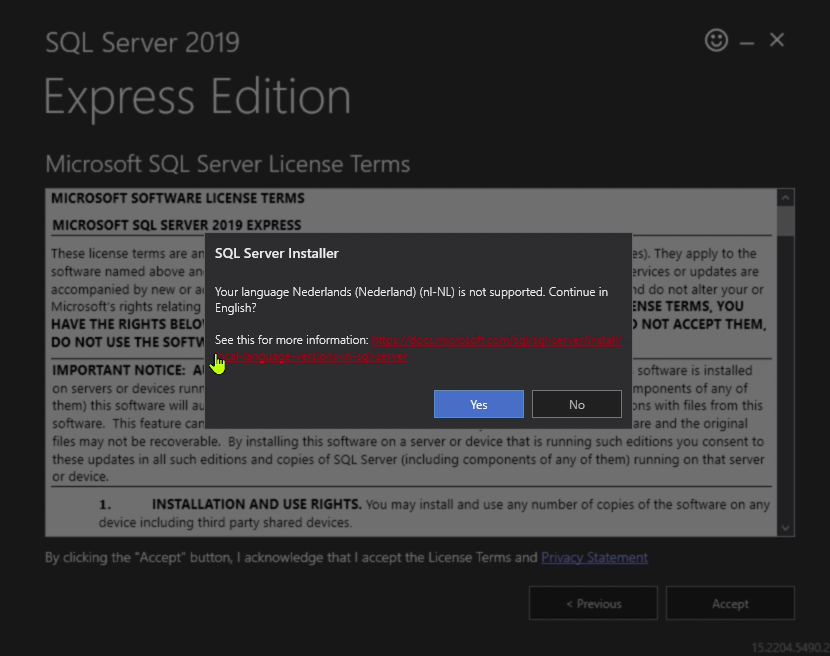
Task: Click the 'SQL Server Installer' dialog title
Action: 276,253
